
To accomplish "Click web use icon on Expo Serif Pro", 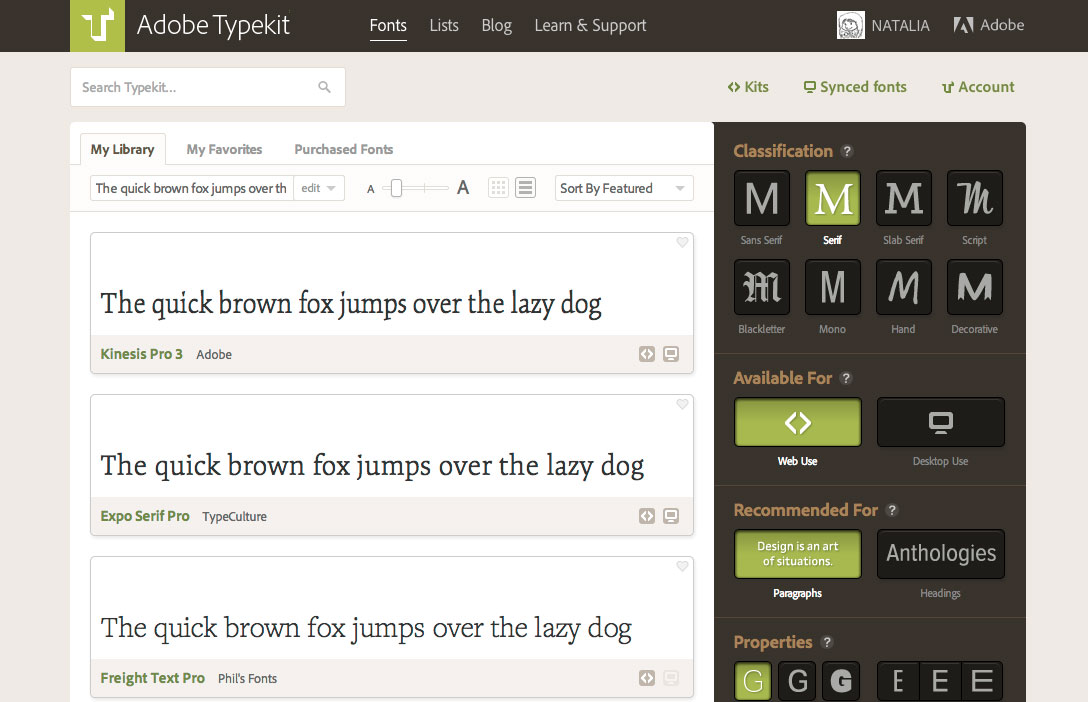I will tap(647, 516).
